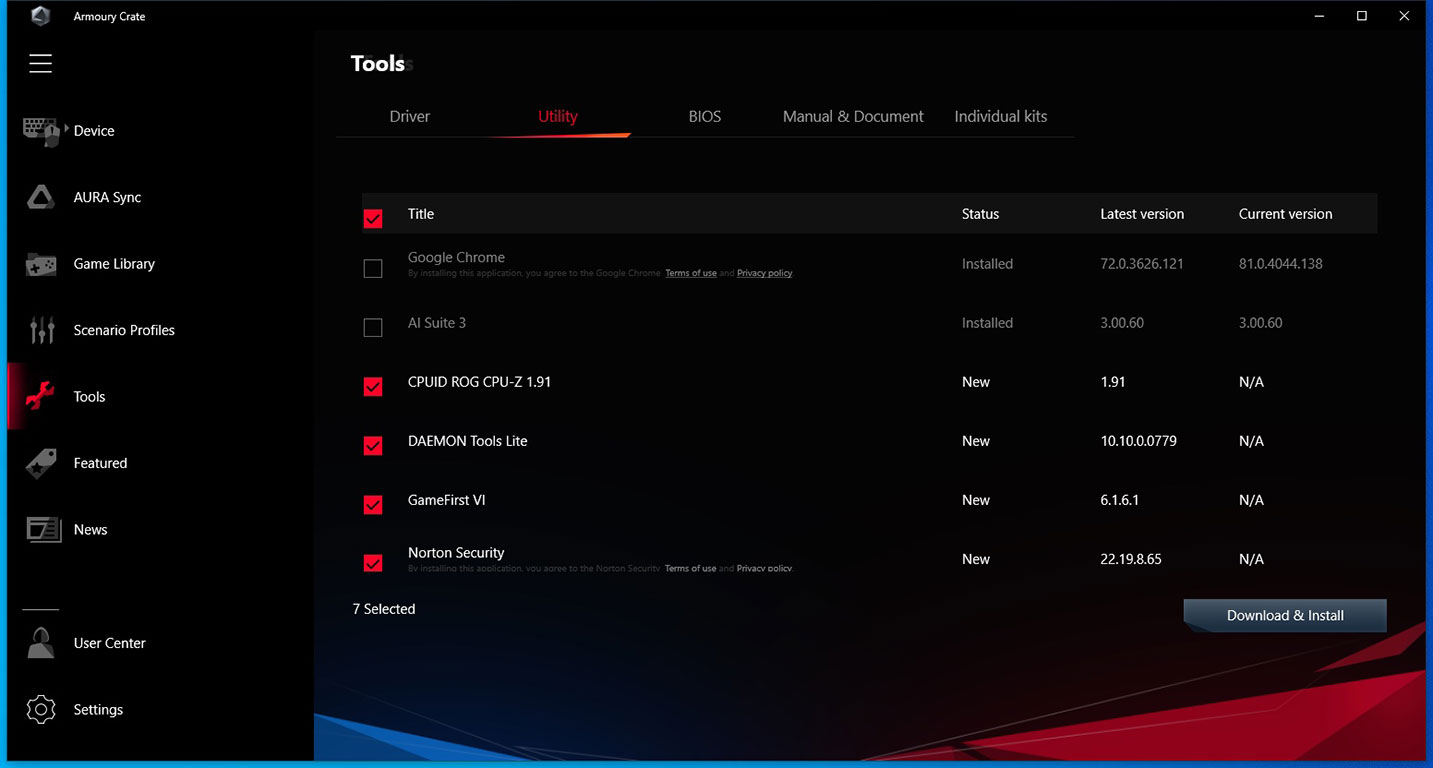
Task: Click the Armoury Crate logo icon
Action: (41, 16)
